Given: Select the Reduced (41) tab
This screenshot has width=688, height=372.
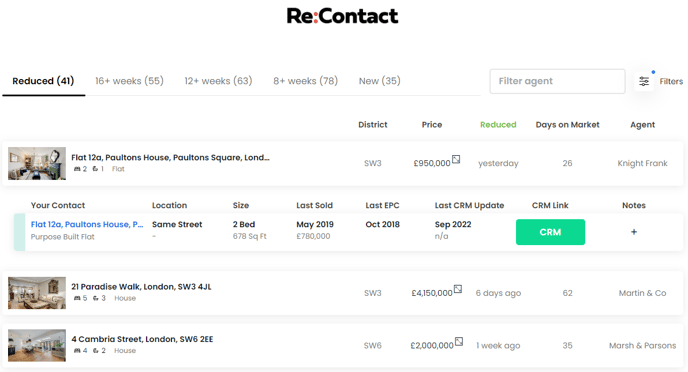Looking at the screenshot, I should click(43, 81).
